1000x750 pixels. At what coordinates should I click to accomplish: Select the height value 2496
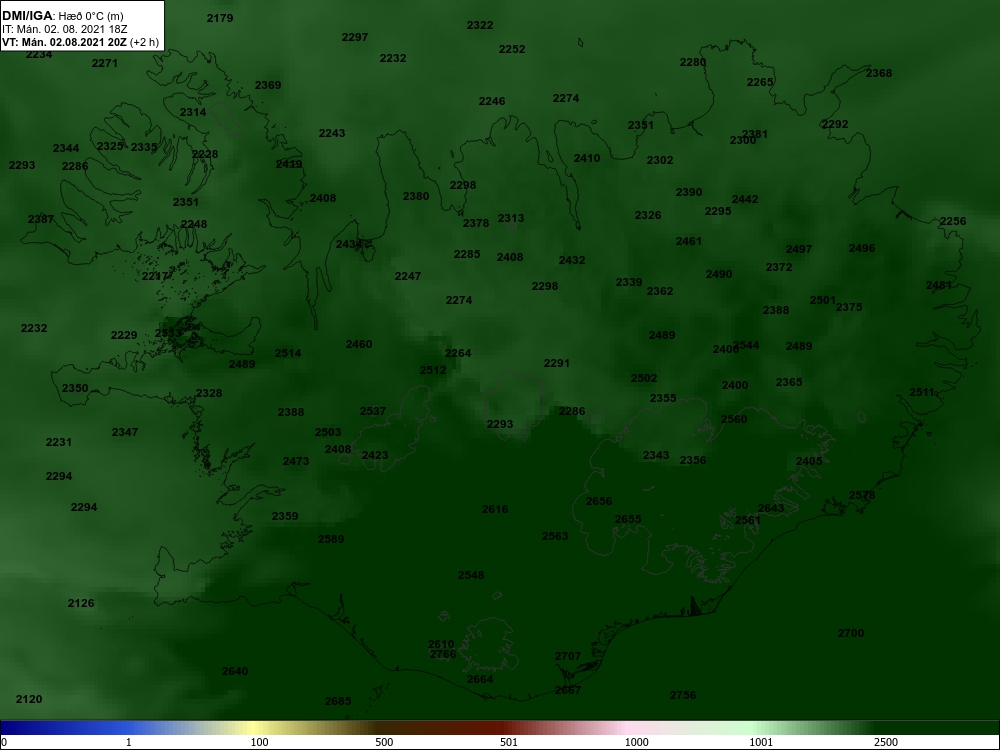click(x=862, y=249)
